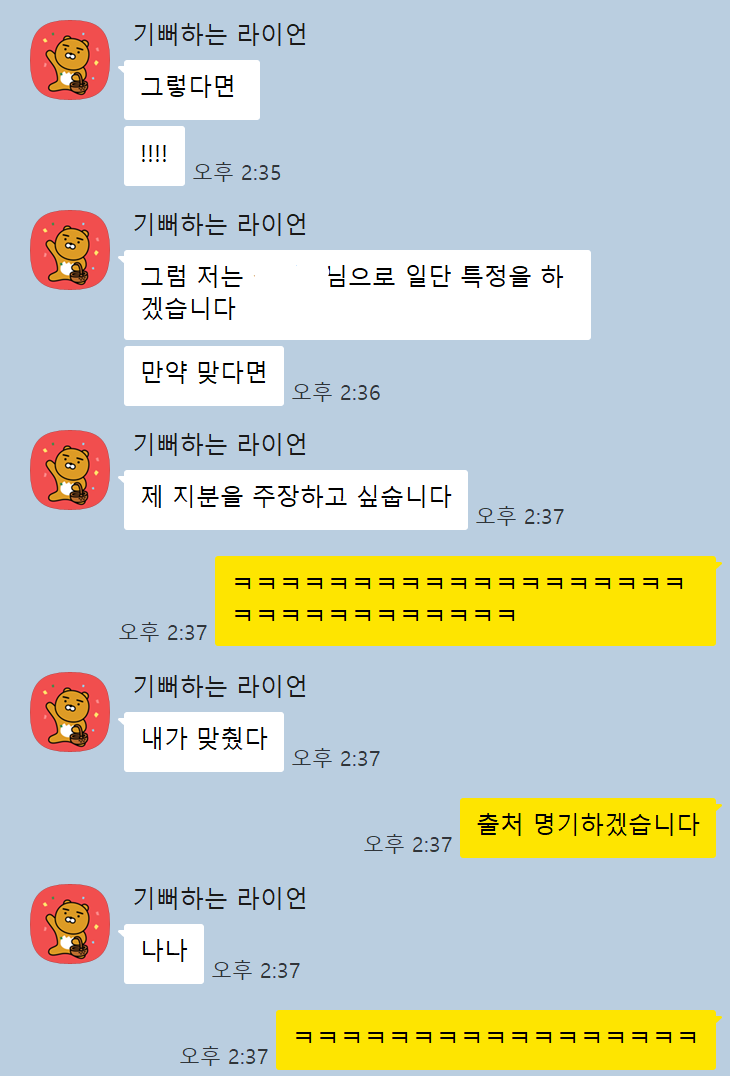Click the !!!! message bubble
The image size is (730, 1076).
tap(154, 156)
